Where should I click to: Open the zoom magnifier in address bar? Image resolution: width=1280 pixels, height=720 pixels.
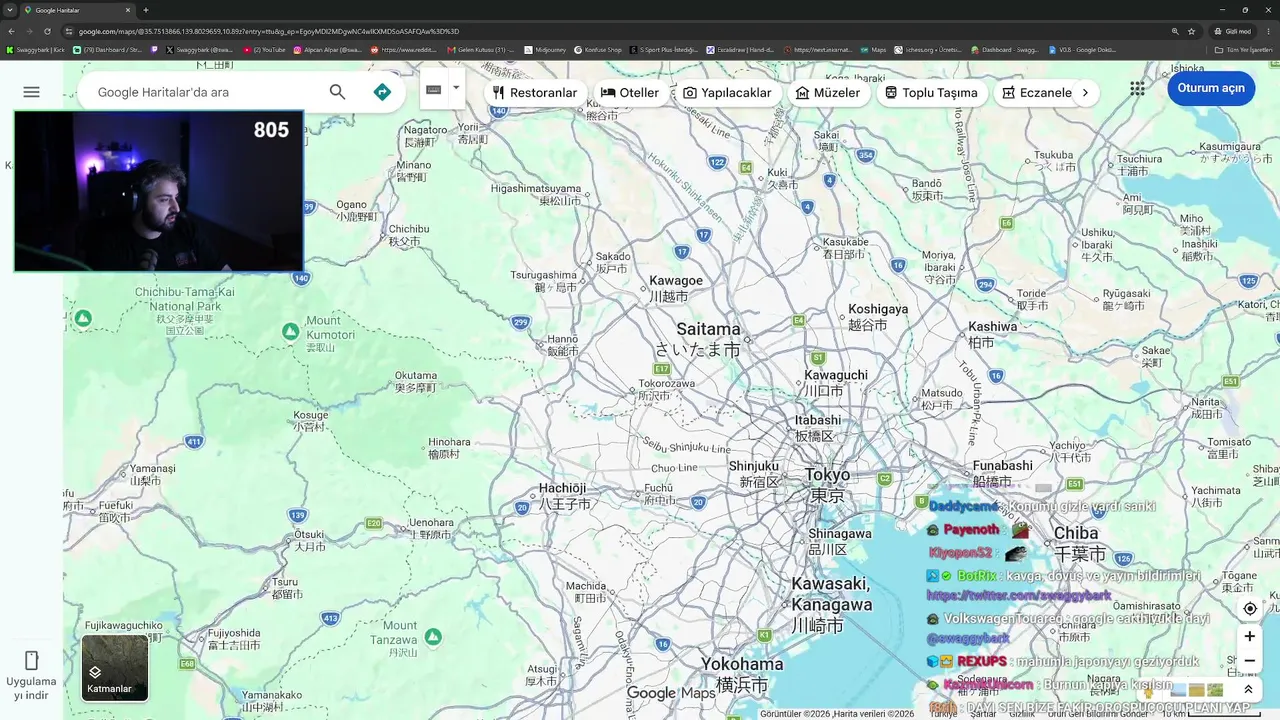(1175, 31)
